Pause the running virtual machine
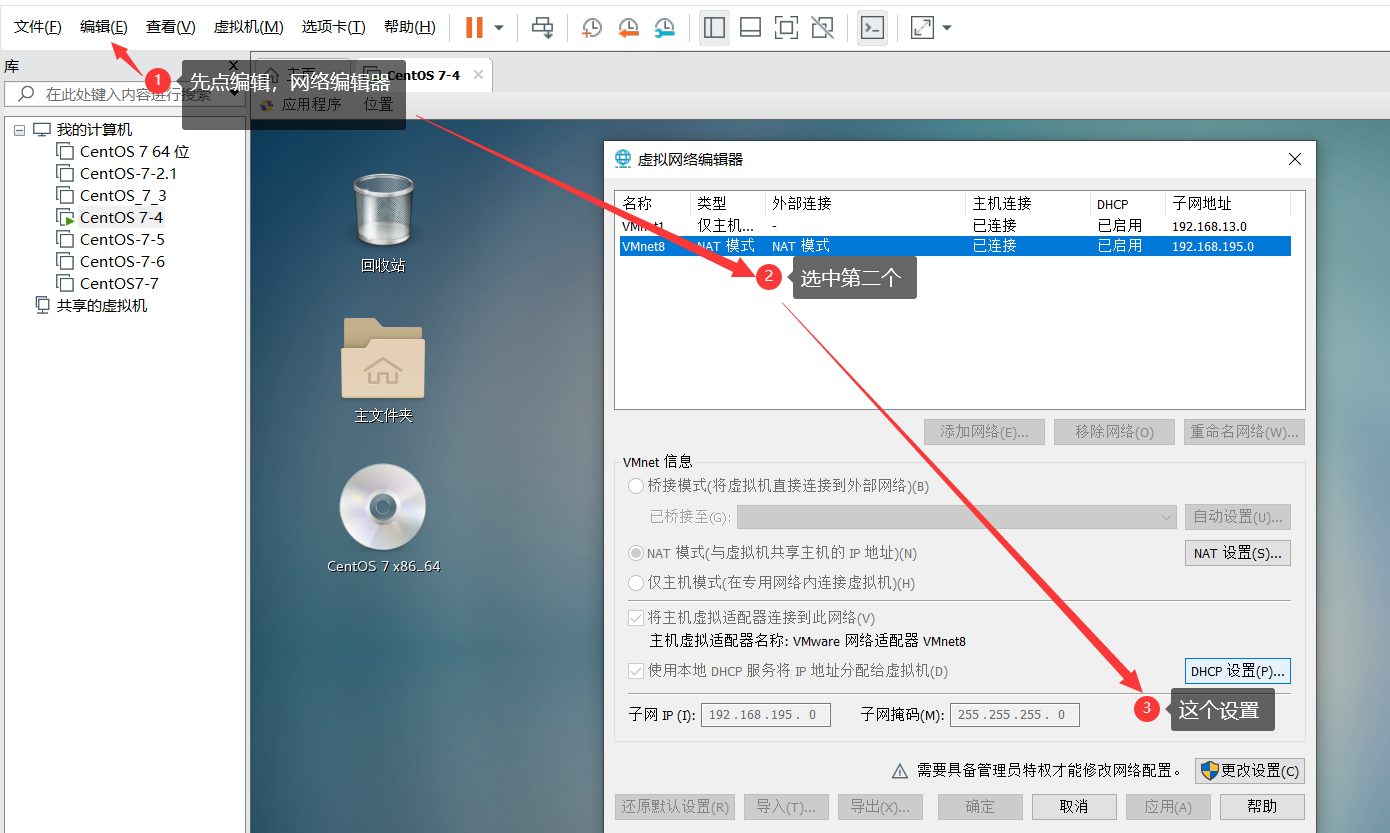Viewport: 1390px width, 833px height. click(x=474, y=27)
